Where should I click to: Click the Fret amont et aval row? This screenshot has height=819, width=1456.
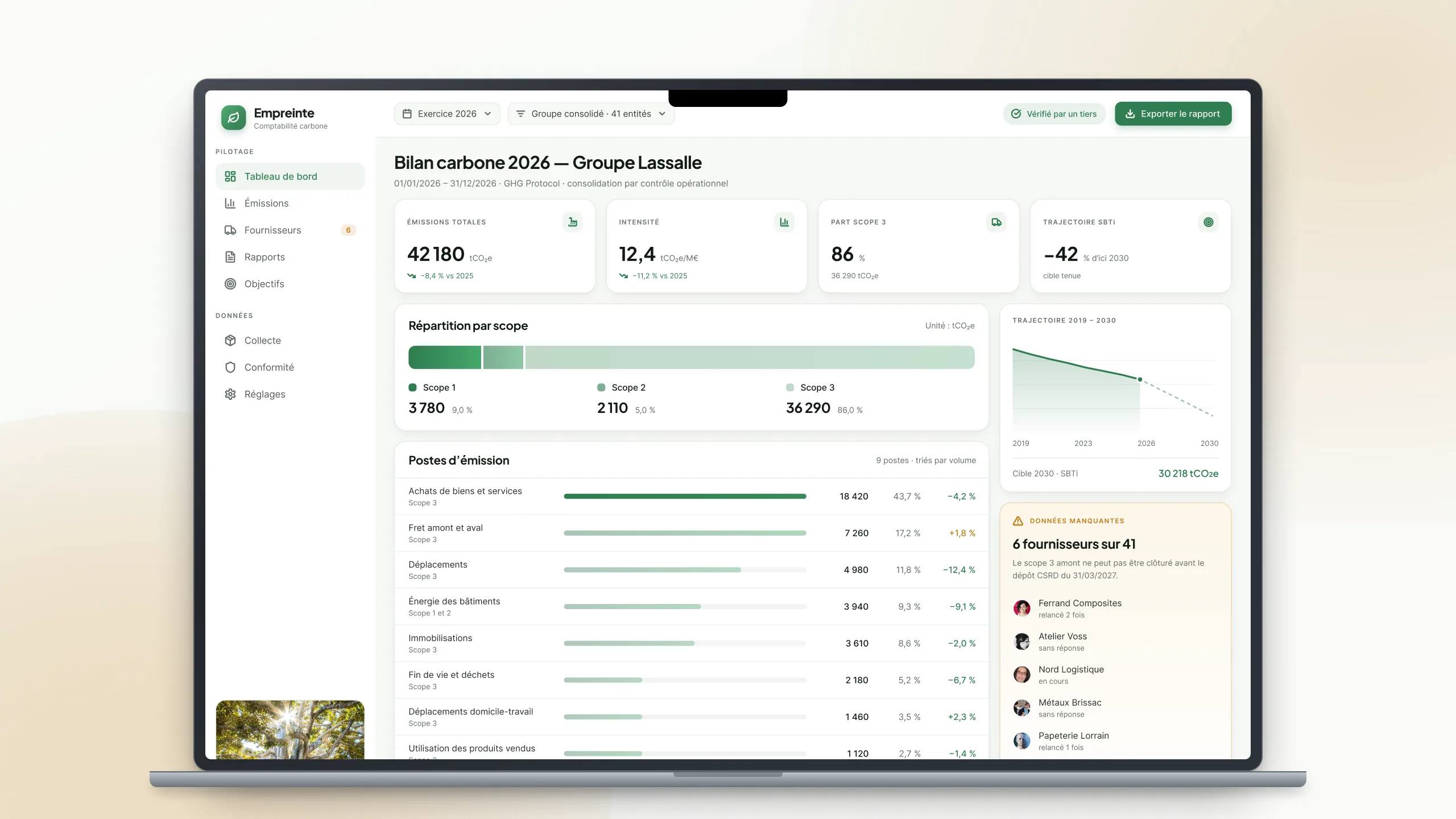(692, 533)
